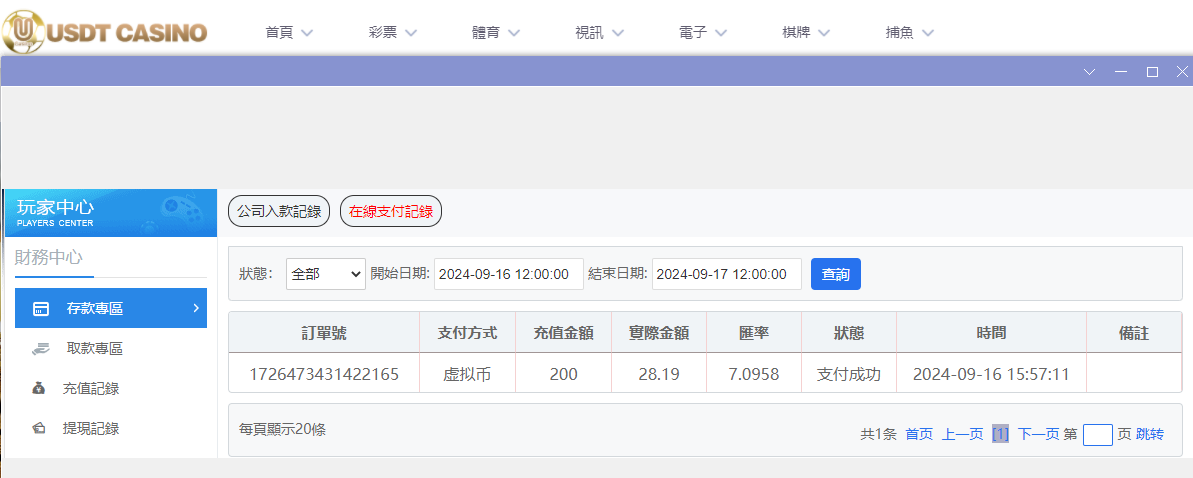This screenshot has width=1193, height=478.
Task: Expand the 存款專區 arrow chevron
Action: [x=195, y=308]
